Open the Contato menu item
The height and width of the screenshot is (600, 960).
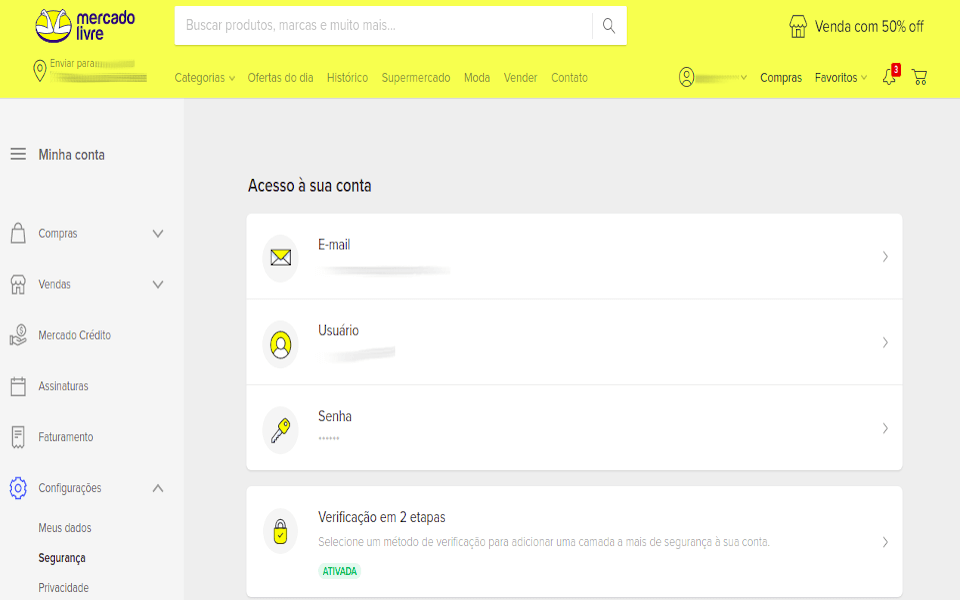569,78
